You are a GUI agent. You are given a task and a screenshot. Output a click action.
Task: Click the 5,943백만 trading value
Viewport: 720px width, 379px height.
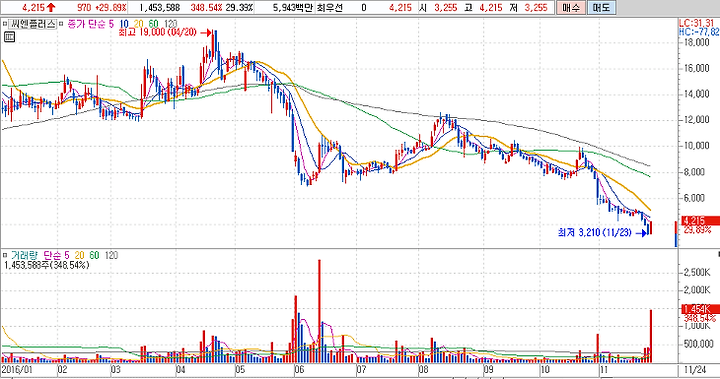pyautogui.click(x=292, y=8)
